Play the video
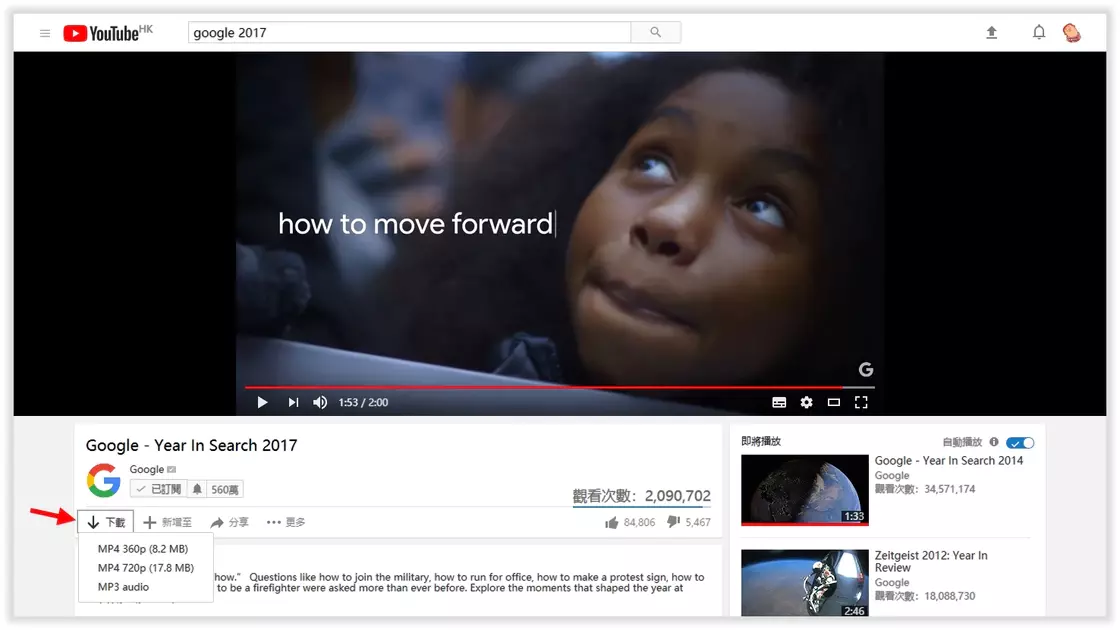Image resolution: width=1120 pixels, height=630 pixels. [x=262, y=402]
